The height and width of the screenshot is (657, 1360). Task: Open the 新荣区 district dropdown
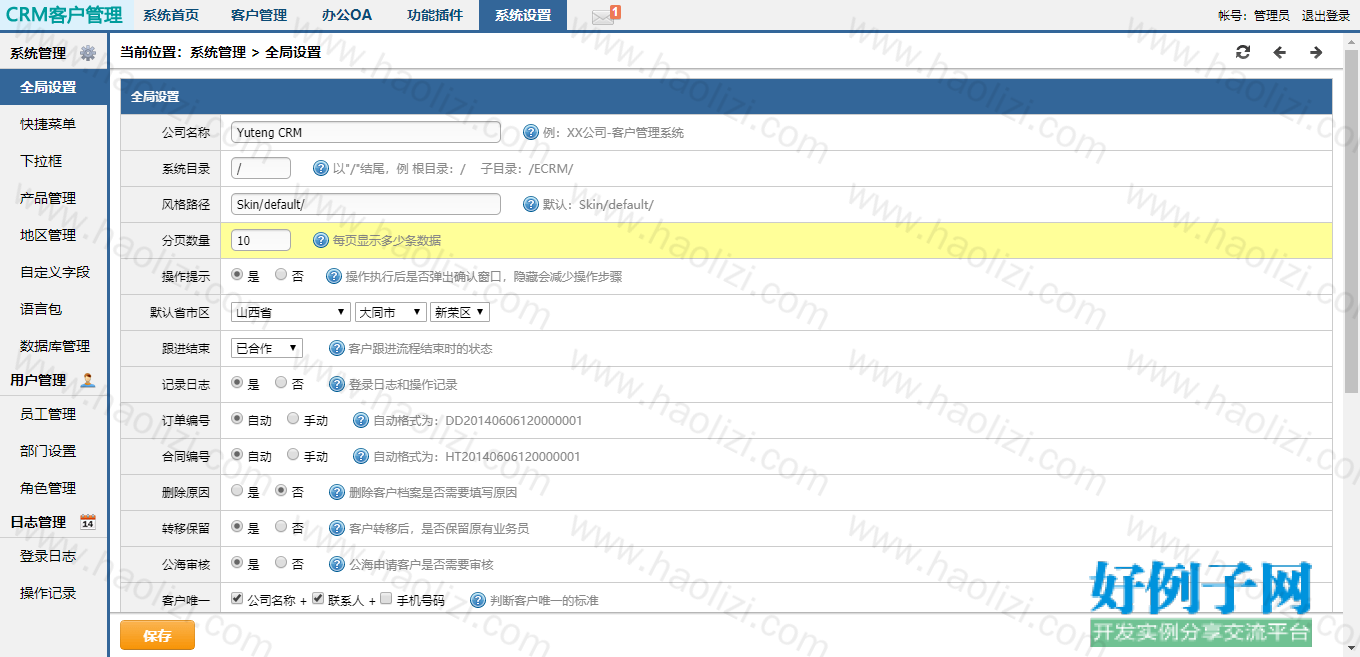click(460, 312)
